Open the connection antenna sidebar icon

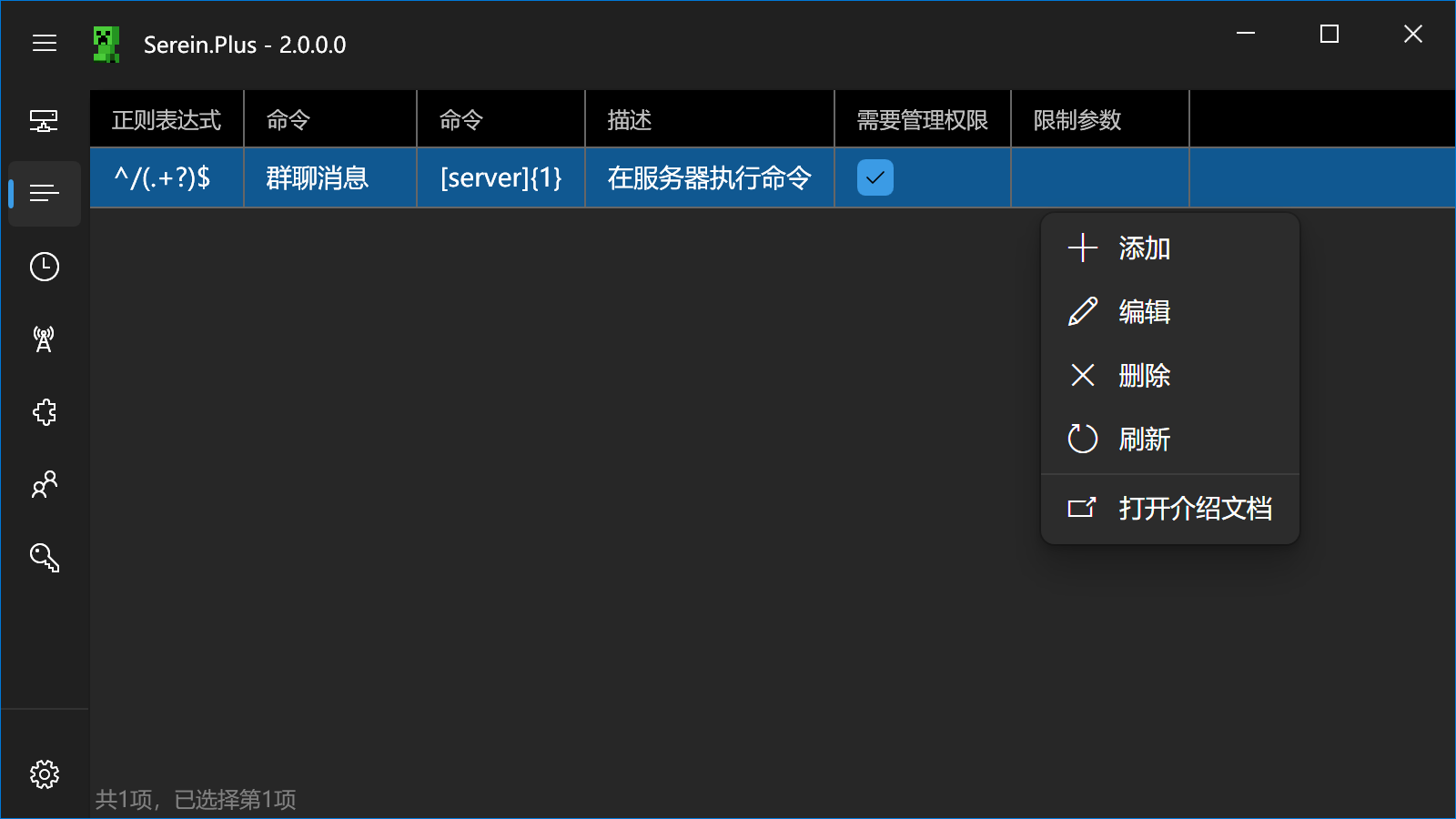point(44,339)
